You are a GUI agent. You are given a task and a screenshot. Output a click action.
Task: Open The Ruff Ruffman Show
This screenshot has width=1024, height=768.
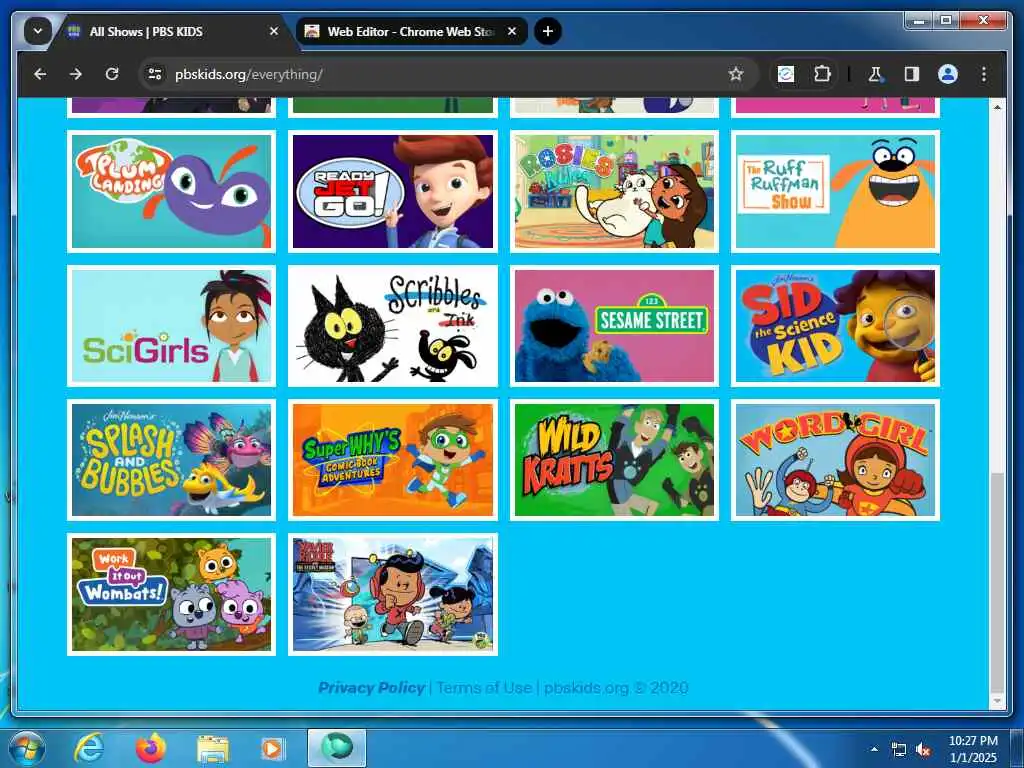click(835, 191)
